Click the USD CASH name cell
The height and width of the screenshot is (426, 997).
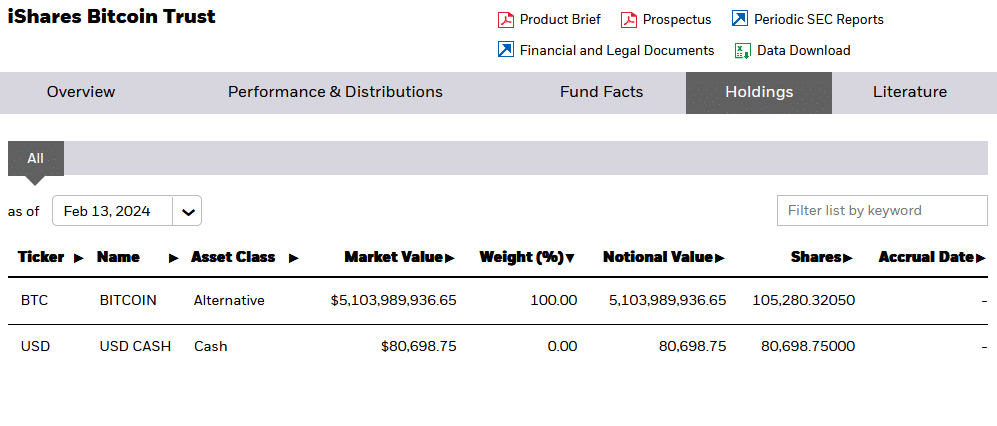point(135,347)
